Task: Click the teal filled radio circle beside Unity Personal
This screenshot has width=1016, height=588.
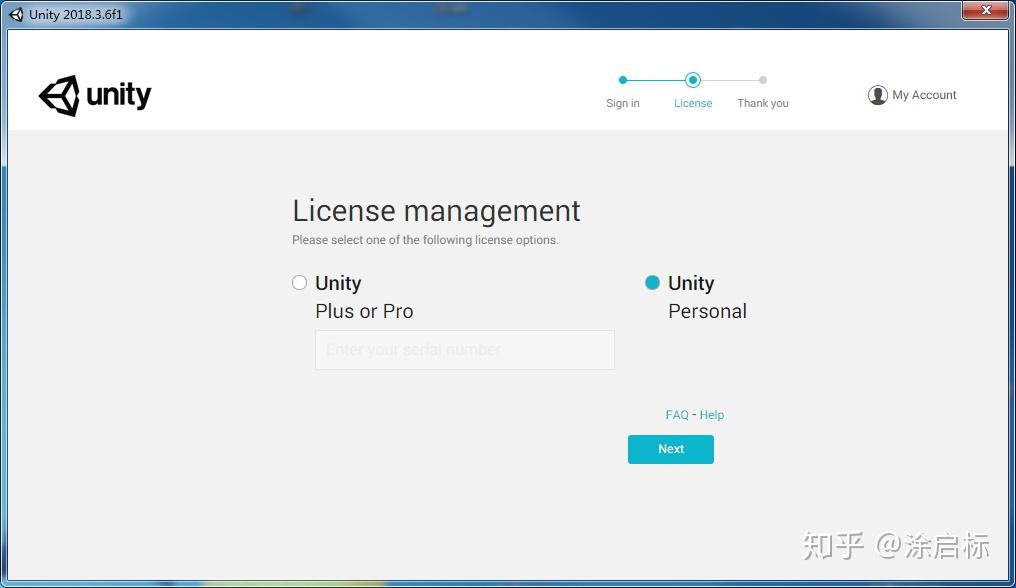Action: click(651, 282)
